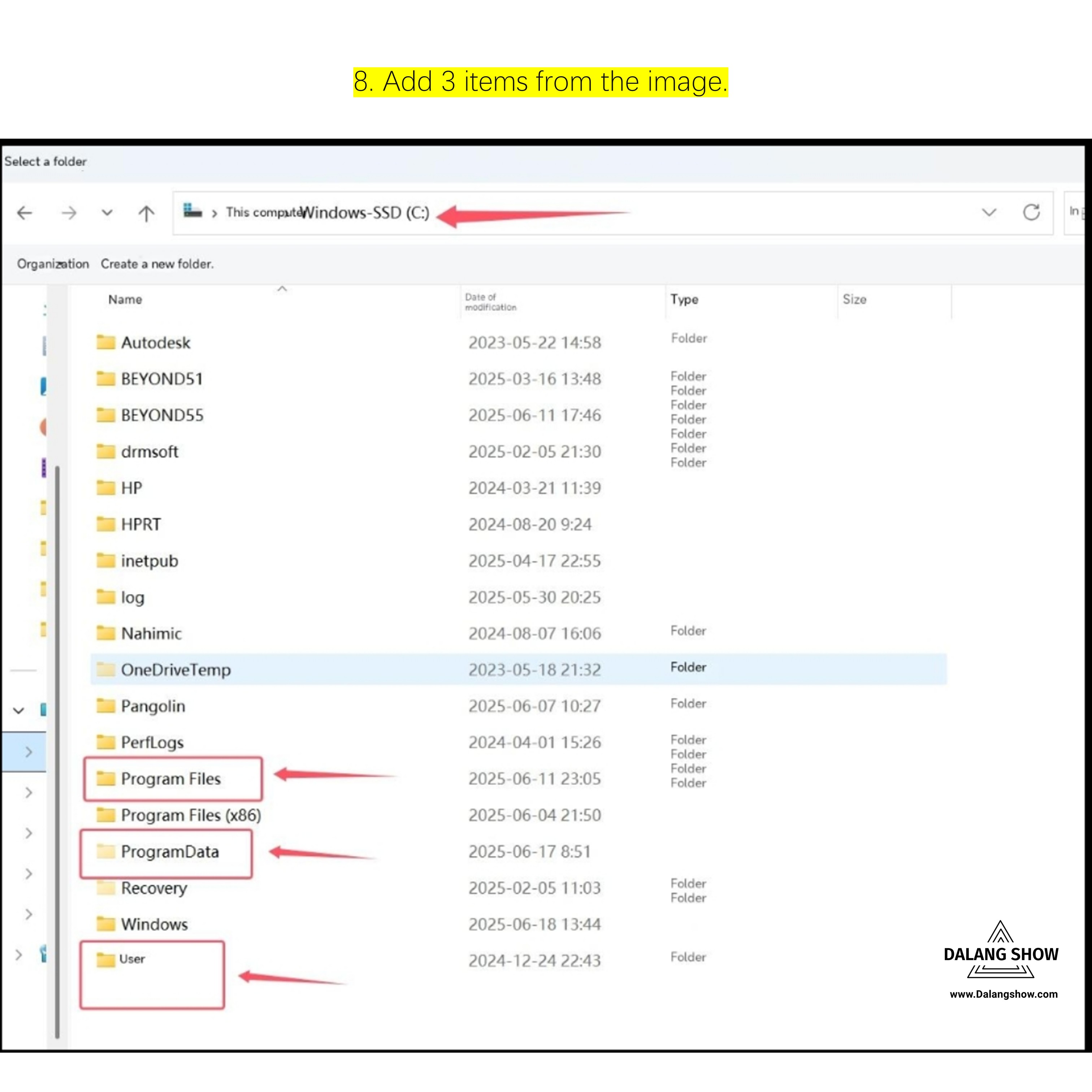Select the BEYOND55 folder icon
Viewport: 1092px width, 1092px height.
(106, 415)
